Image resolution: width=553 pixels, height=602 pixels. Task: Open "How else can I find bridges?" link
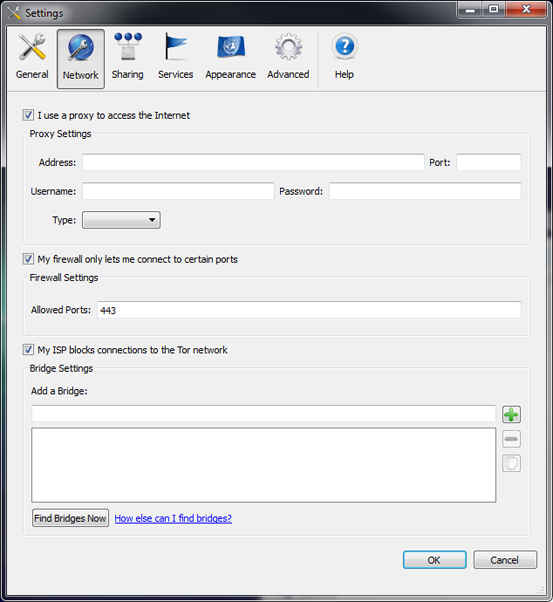click(x=173, y=518)
